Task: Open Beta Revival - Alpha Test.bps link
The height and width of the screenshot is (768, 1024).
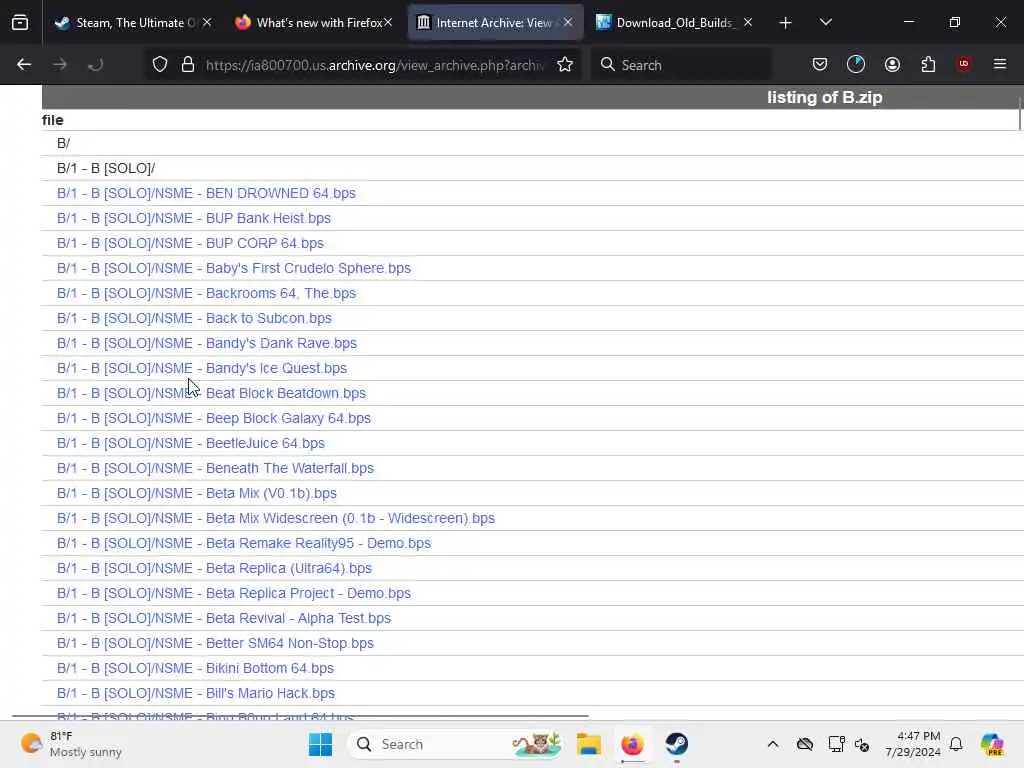Action: click(224, 618)
